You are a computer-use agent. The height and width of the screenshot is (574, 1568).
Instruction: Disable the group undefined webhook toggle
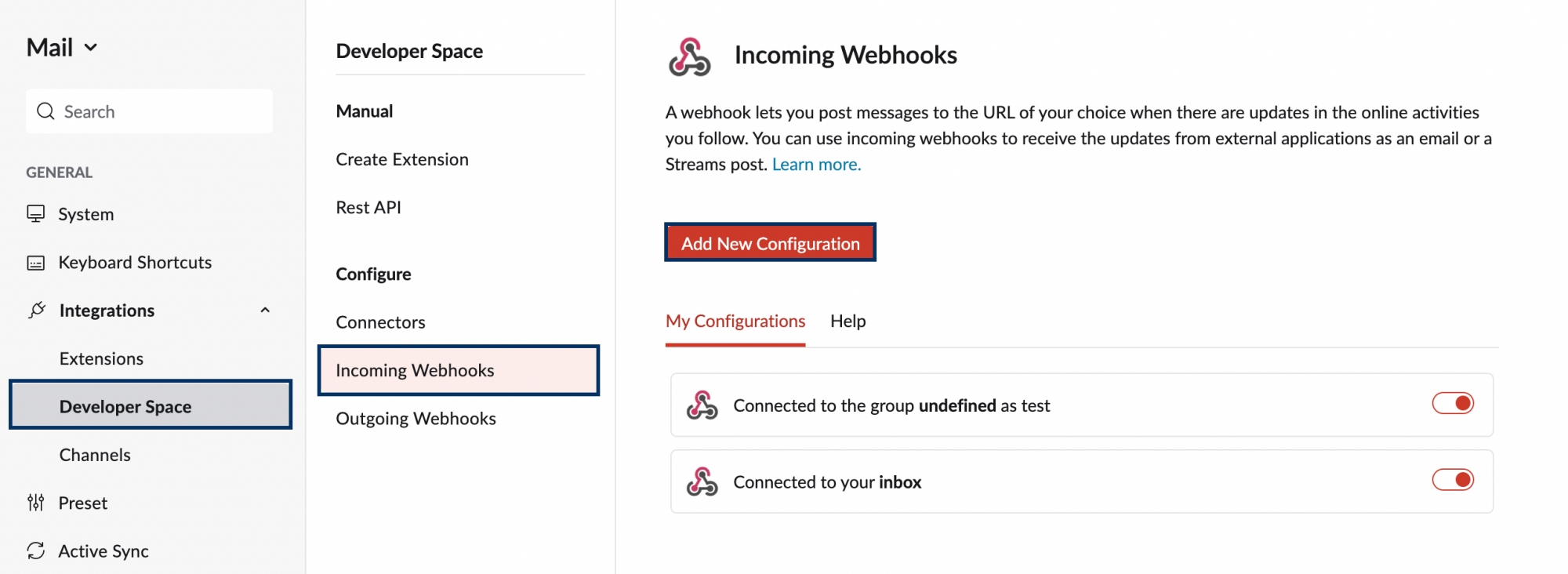1453,403
